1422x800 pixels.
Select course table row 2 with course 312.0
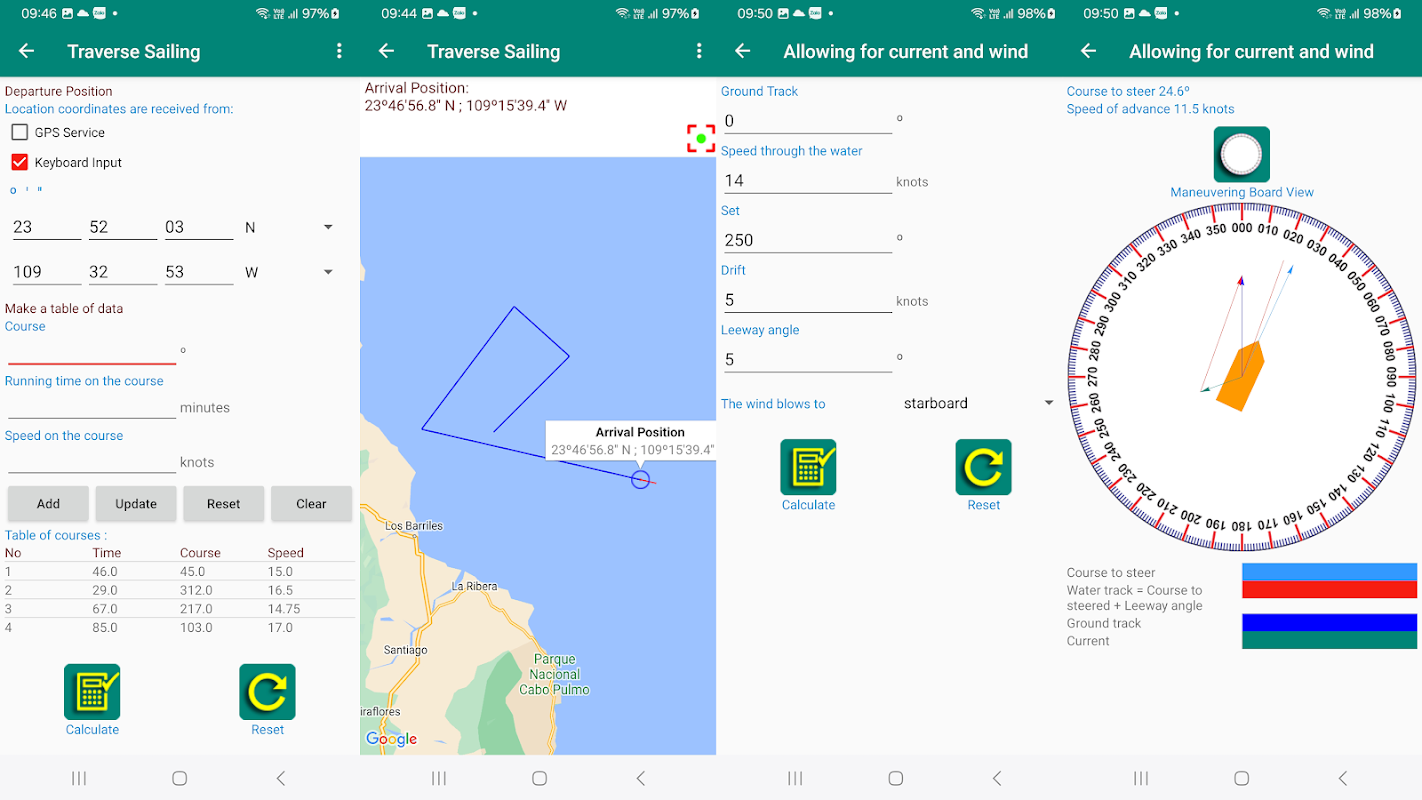179,590
